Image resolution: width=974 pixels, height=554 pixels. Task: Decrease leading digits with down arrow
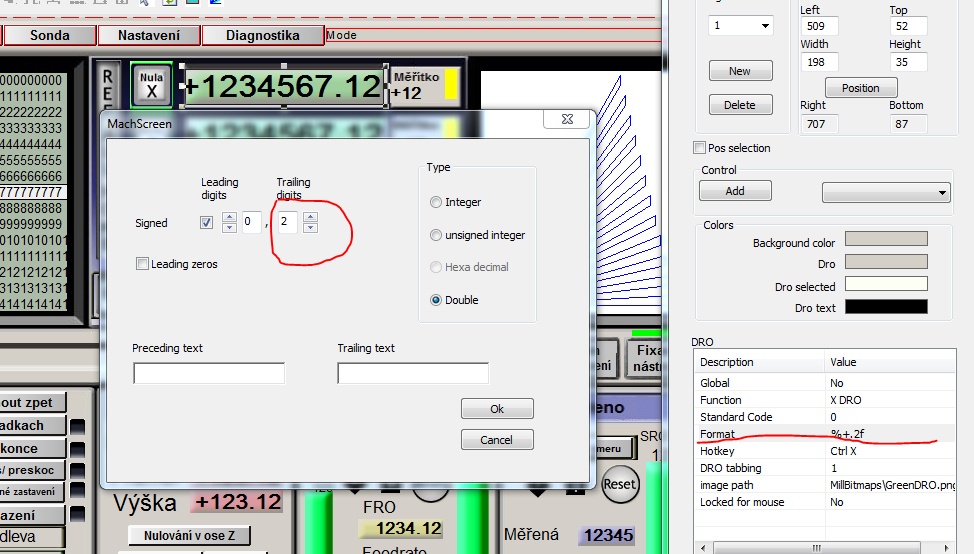pyautogui.click(x=229, y=229)
